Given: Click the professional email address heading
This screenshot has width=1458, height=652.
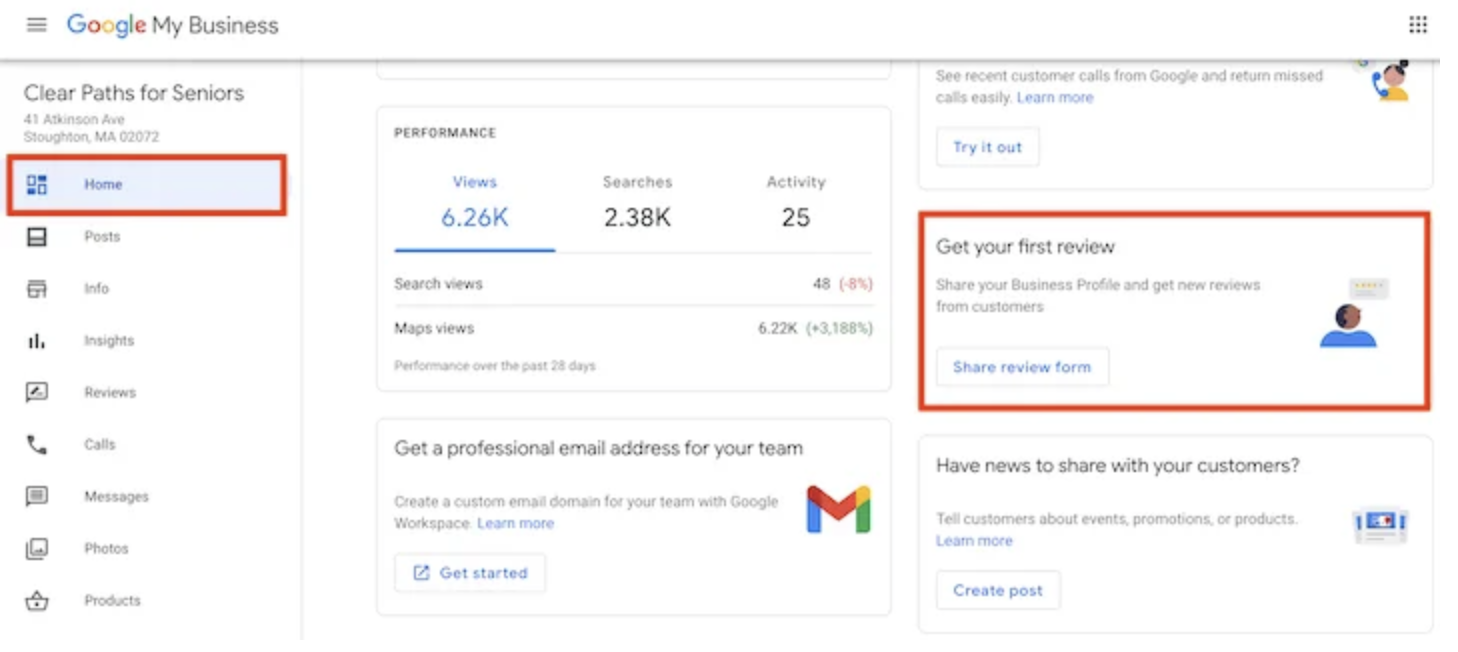Looking at the screenshot, I should tap(598, 449).
